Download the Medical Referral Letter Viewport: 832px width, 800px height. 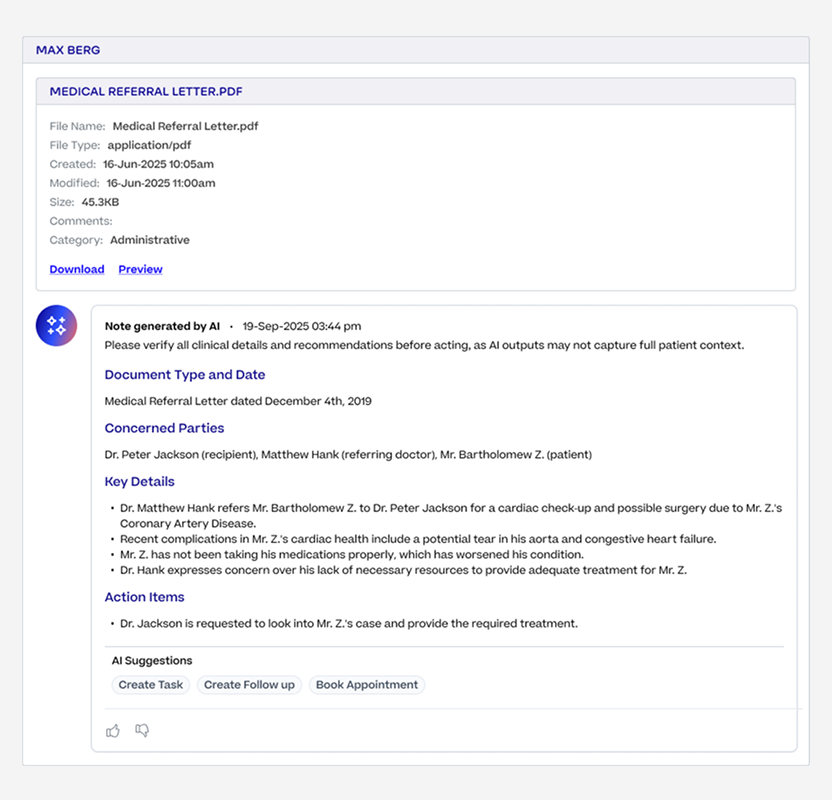click(77, 269)
